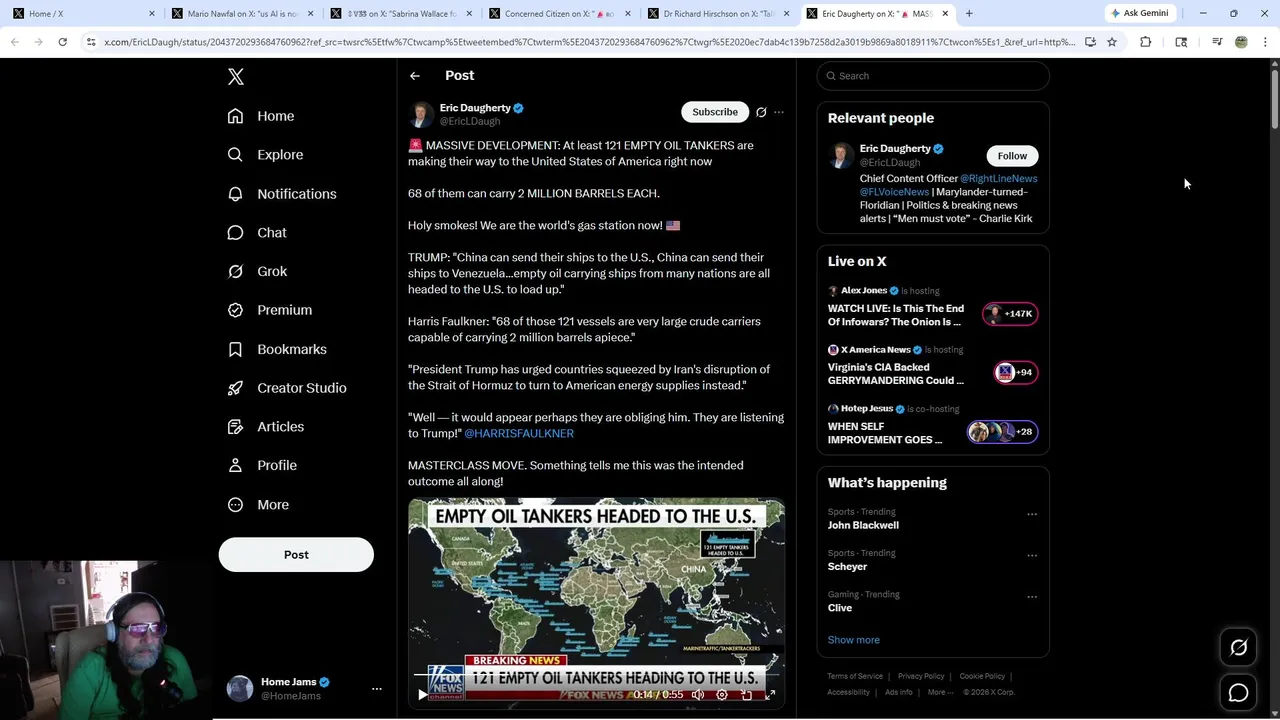This screenshot has width=1280, height=720.
Task: Open Premium in the sidebar
Action: [270, 310]
